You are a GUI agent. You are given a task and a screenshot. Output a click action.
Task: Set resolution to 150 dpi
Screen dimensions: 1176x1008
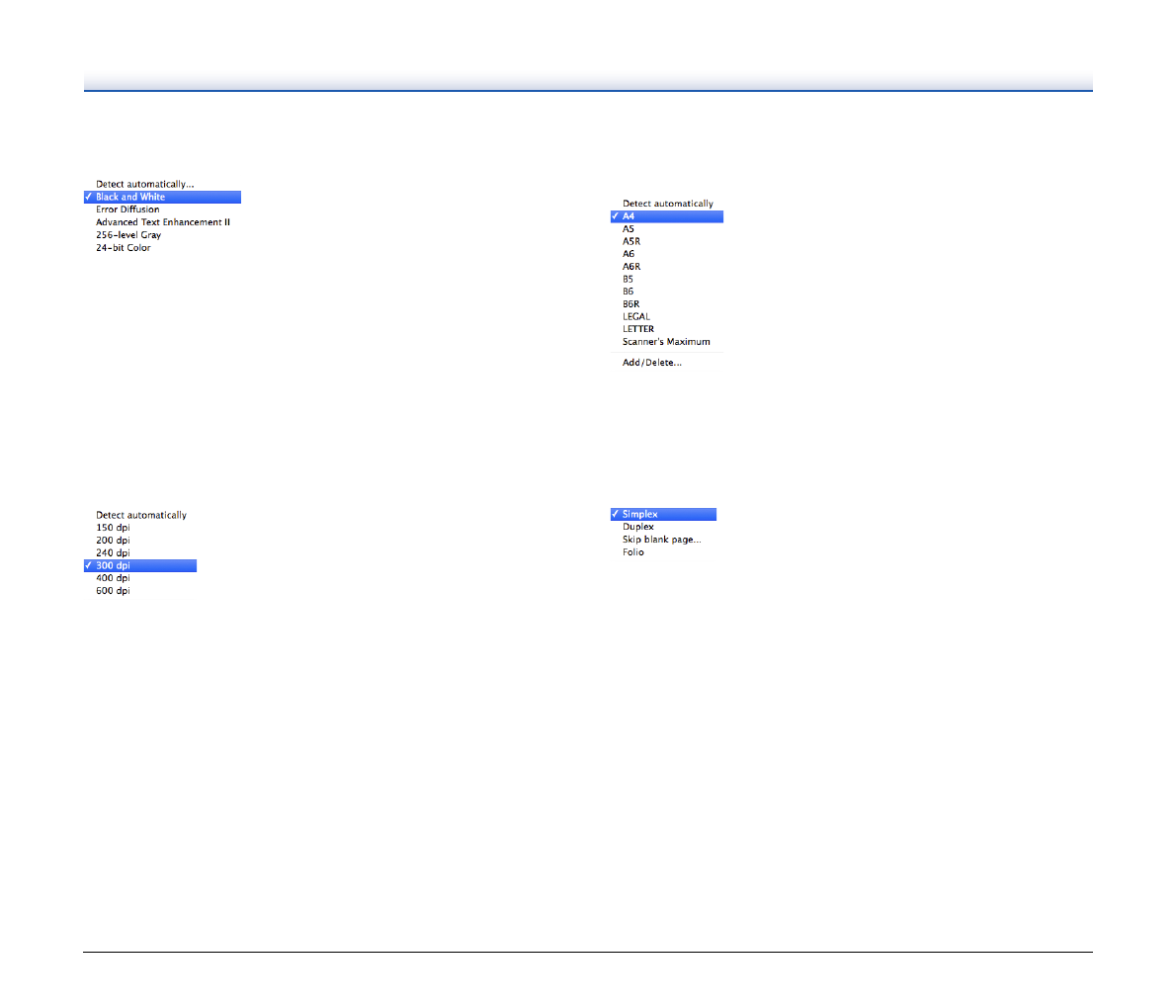[113, 528]
